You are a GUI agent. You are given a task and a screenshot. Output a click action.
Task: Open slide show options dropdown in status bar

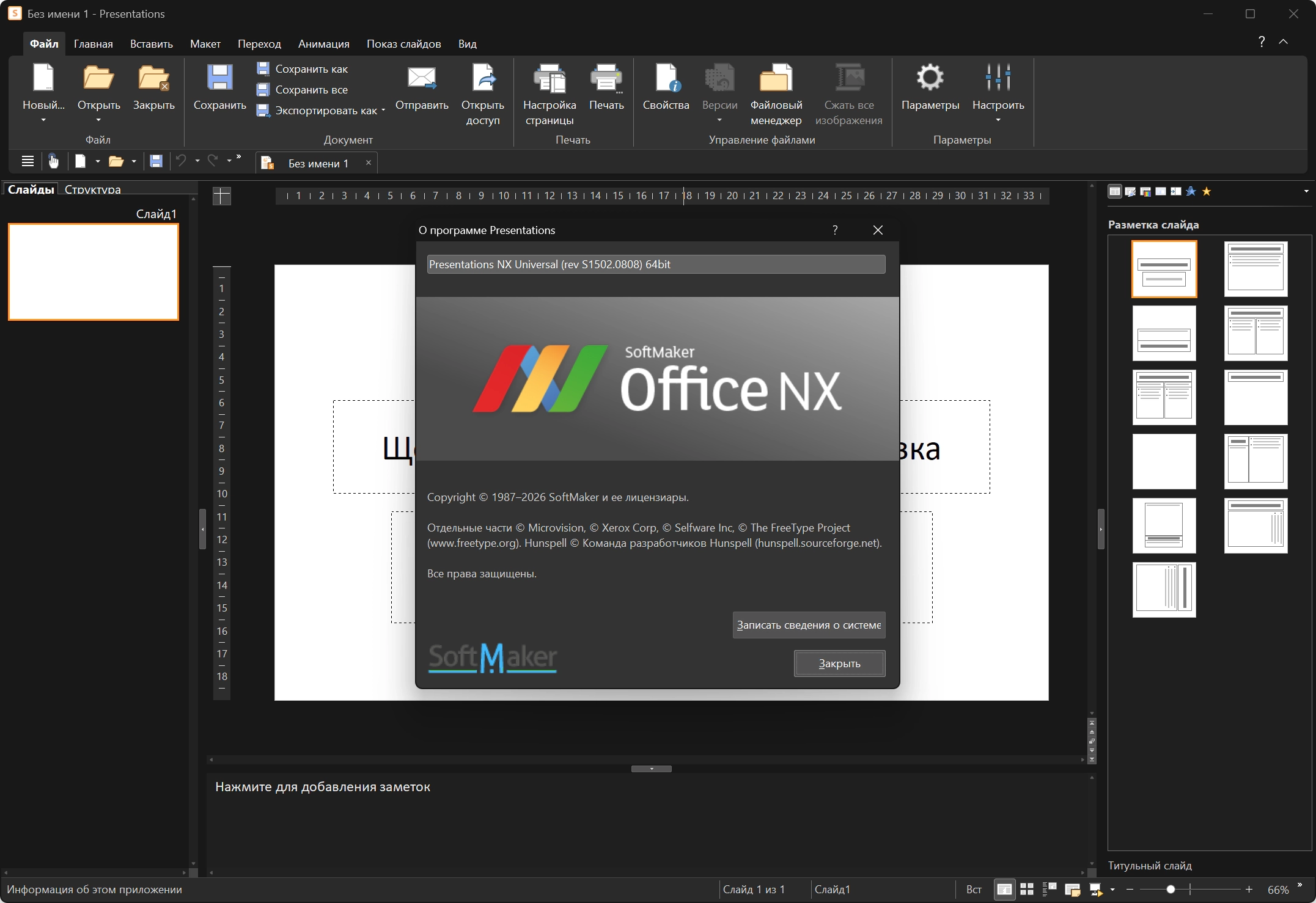(x=1112, y=890)
